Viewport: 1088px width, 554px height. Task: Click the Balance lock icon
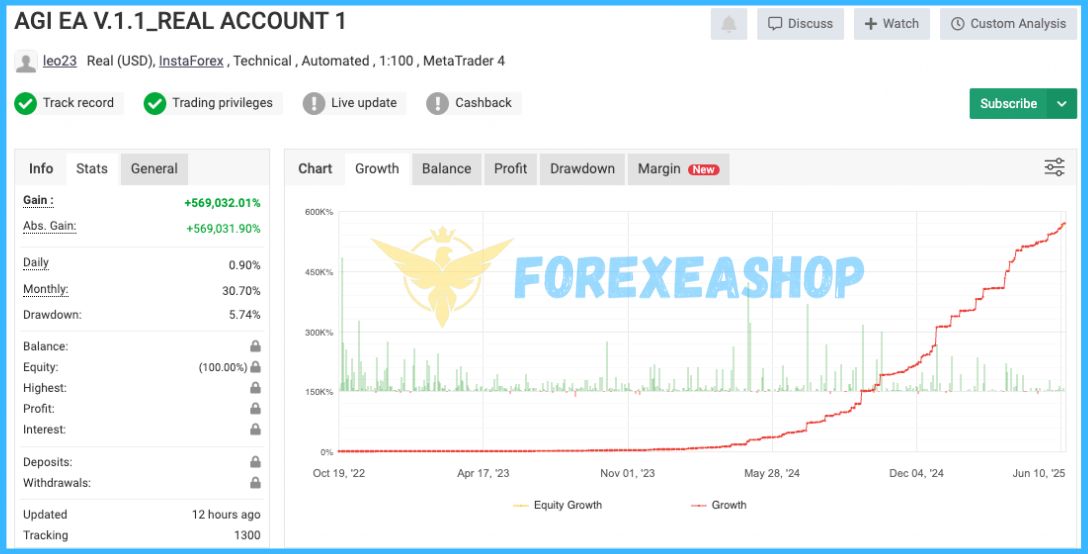(x=255, y=346)
